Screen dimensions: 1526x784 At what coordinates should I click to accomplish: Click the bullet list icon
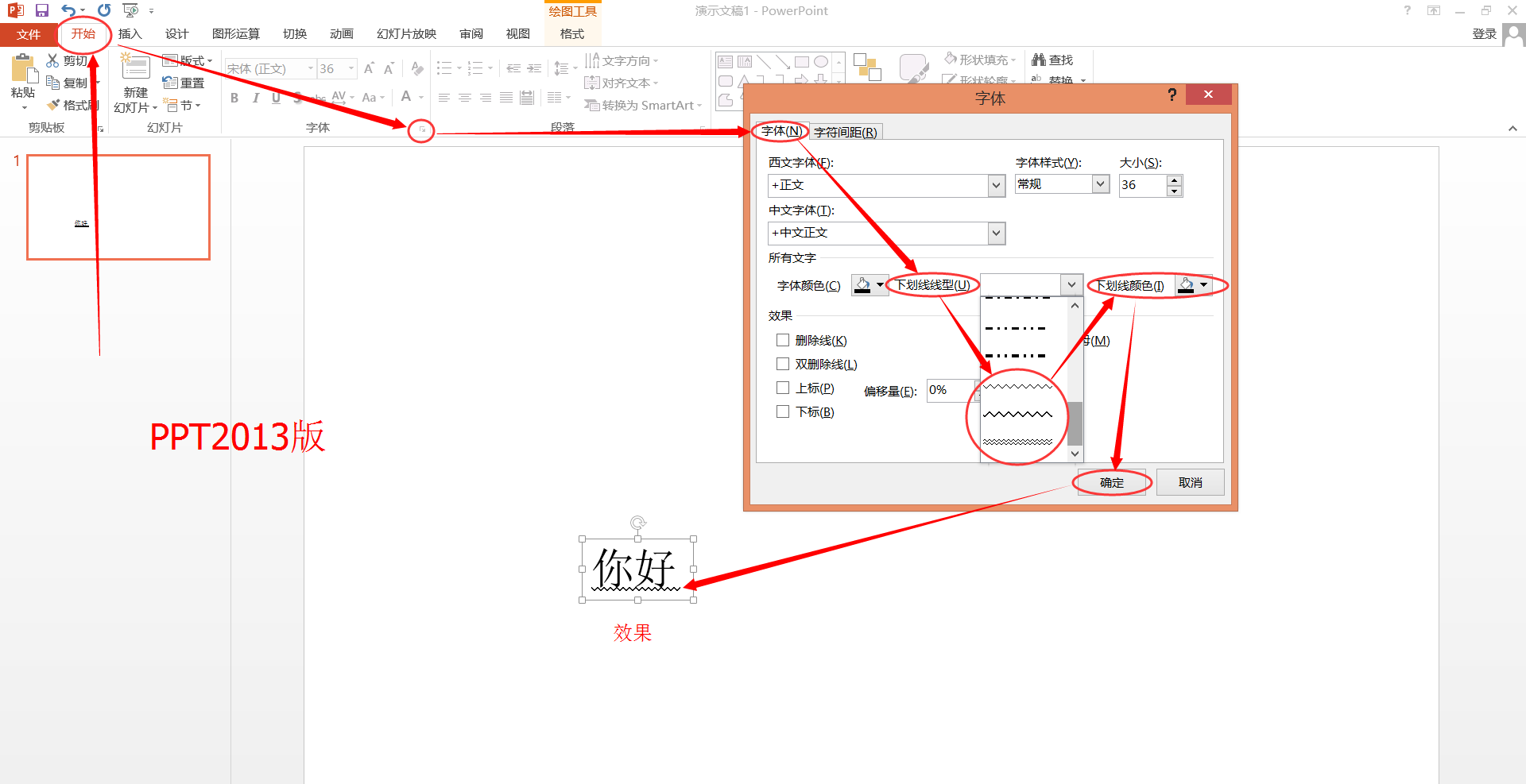444,68
